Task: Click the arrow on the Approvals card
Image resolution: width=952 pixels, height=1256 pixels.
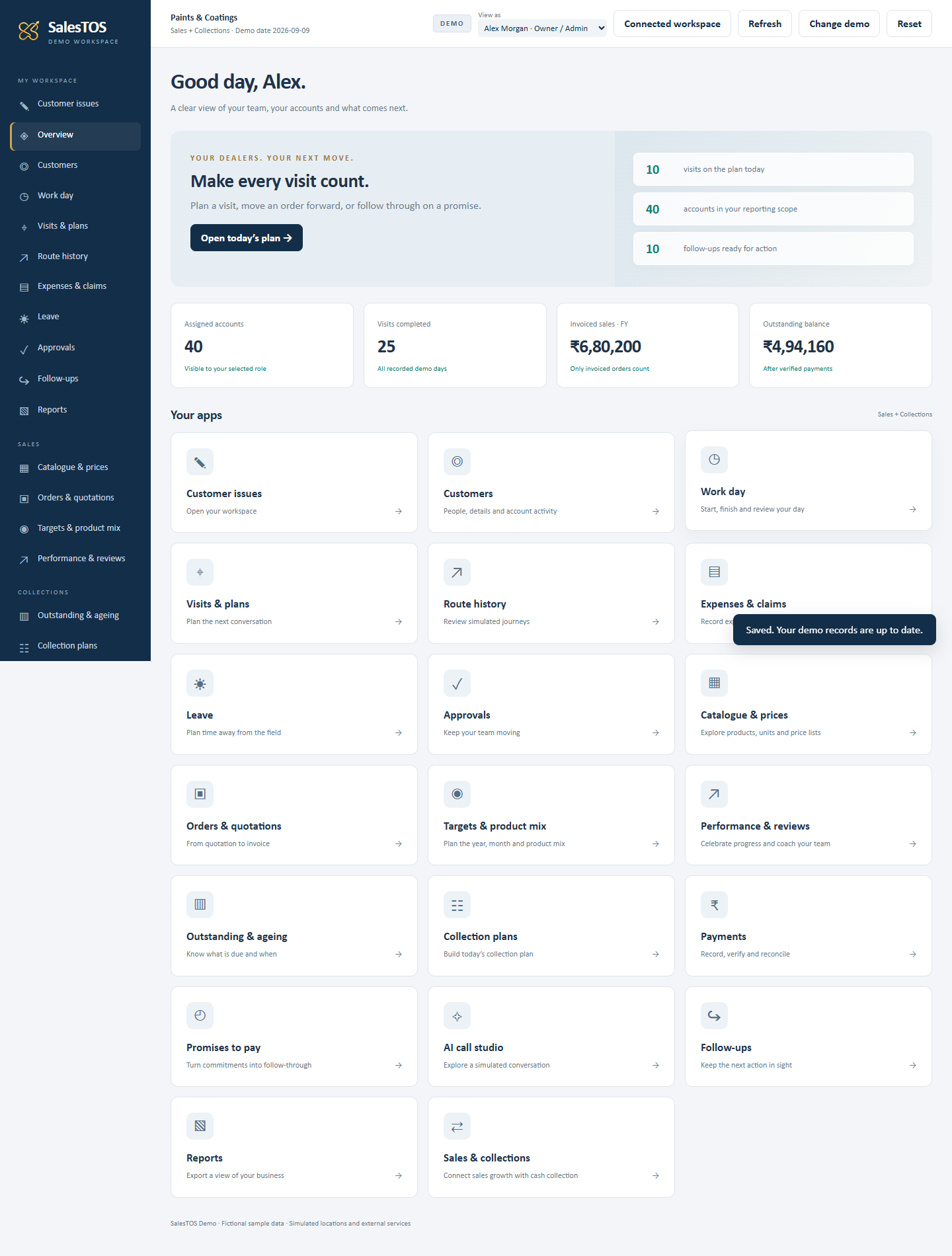Action: (656, 732)
